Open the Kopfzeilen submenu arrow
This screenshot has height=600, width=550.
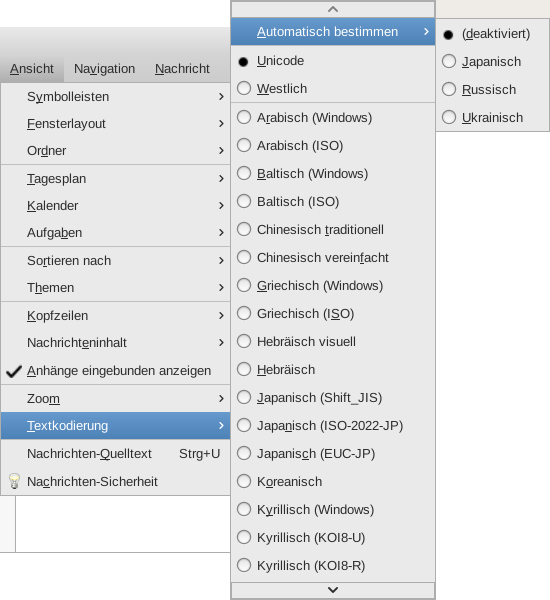pos(221,316)
